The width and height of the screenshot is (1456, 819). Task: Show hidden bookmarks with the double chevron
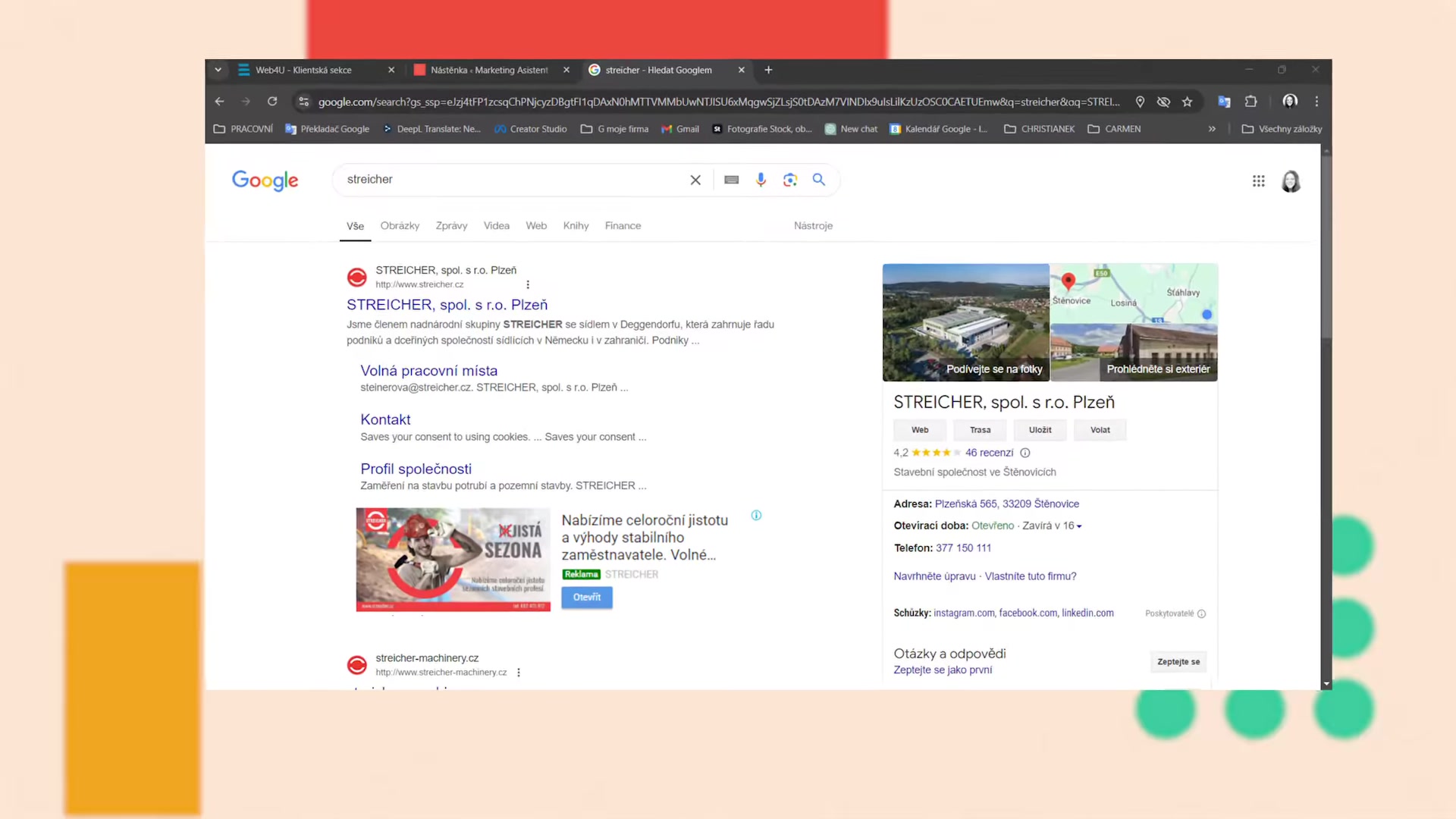(1212, 129)
